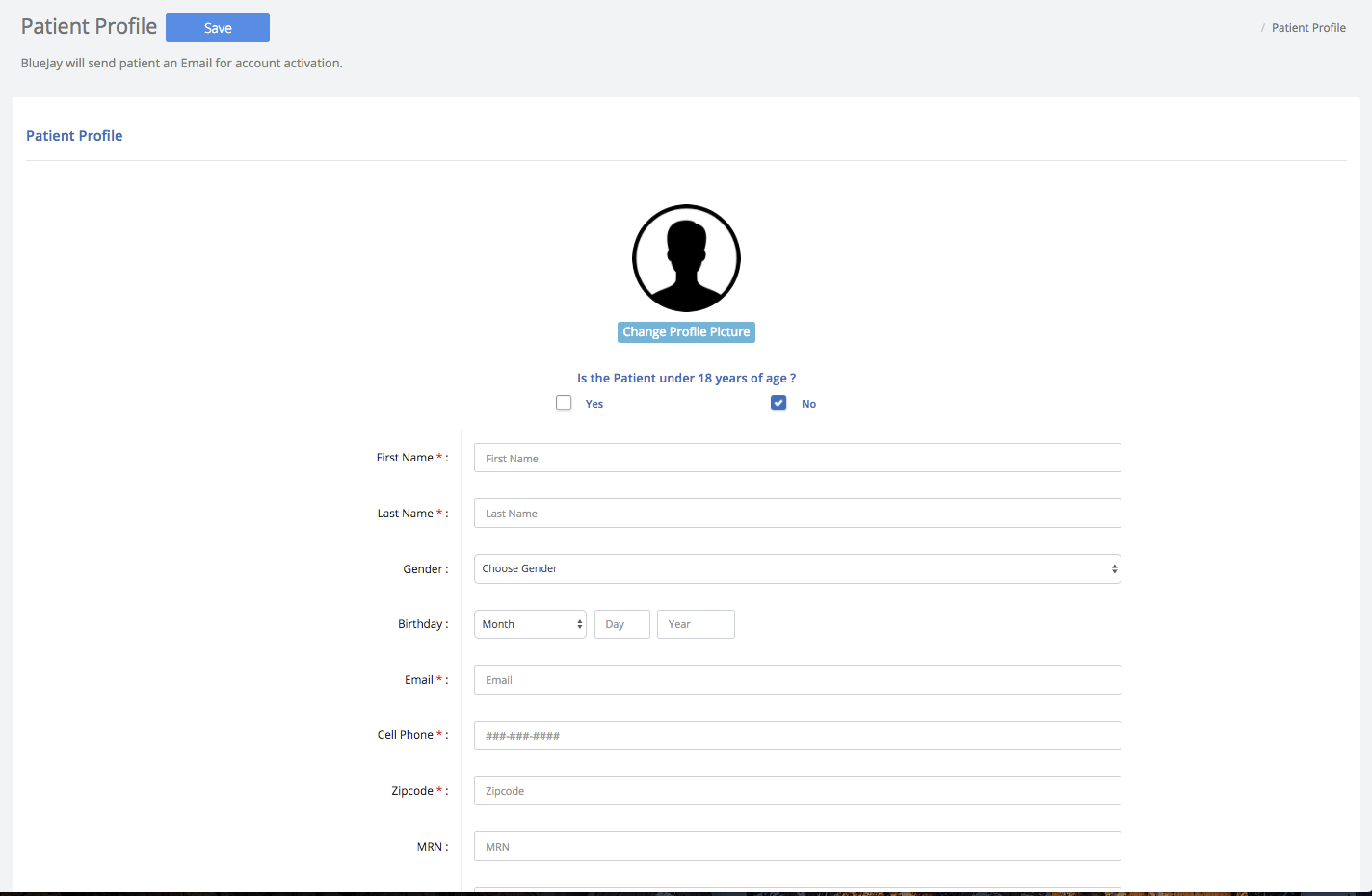
Task: Focus the MRN input field
Action: pos(798,846)
